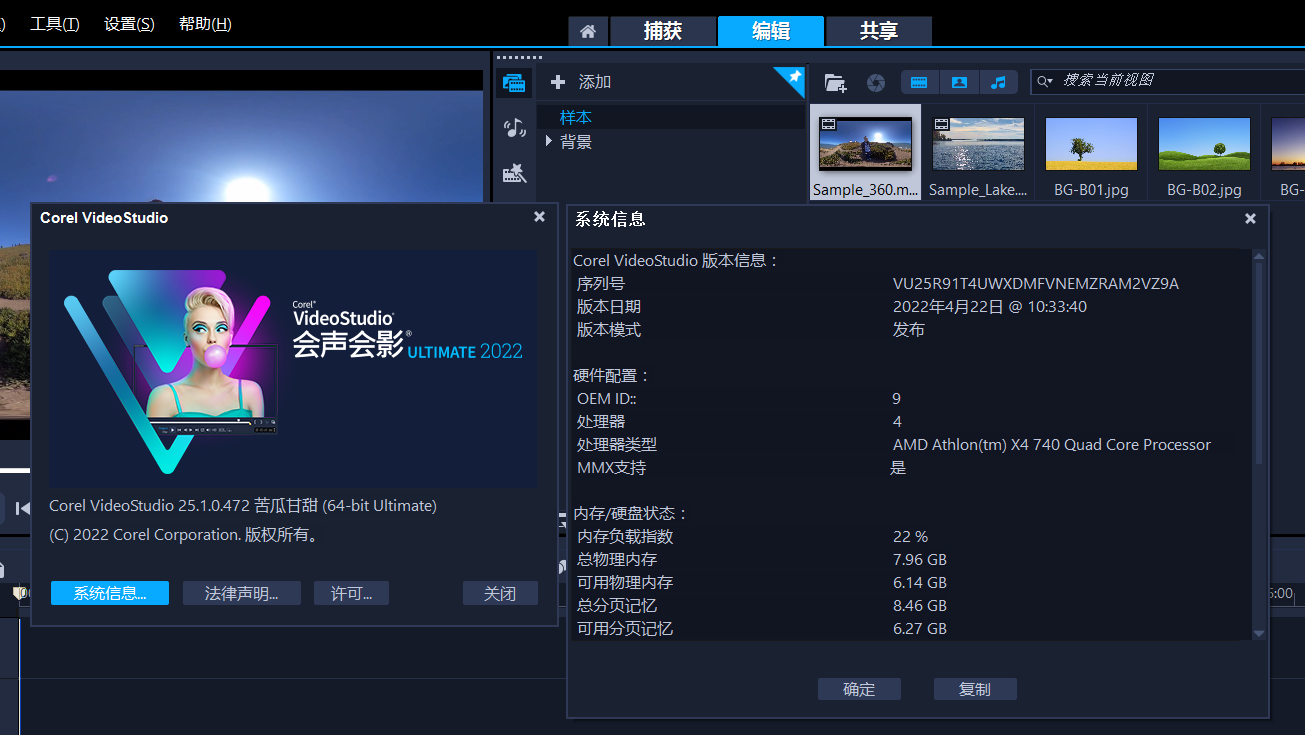Click the MMX支持 label row
This screenshot has width=1305, height=735.
612,468
